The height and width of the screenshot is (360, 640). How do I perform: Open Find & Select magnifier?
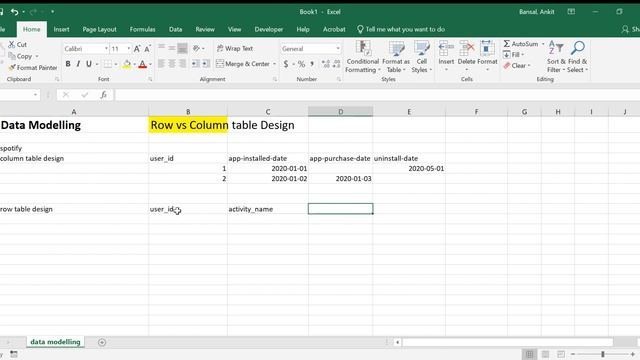pos(578,57)
